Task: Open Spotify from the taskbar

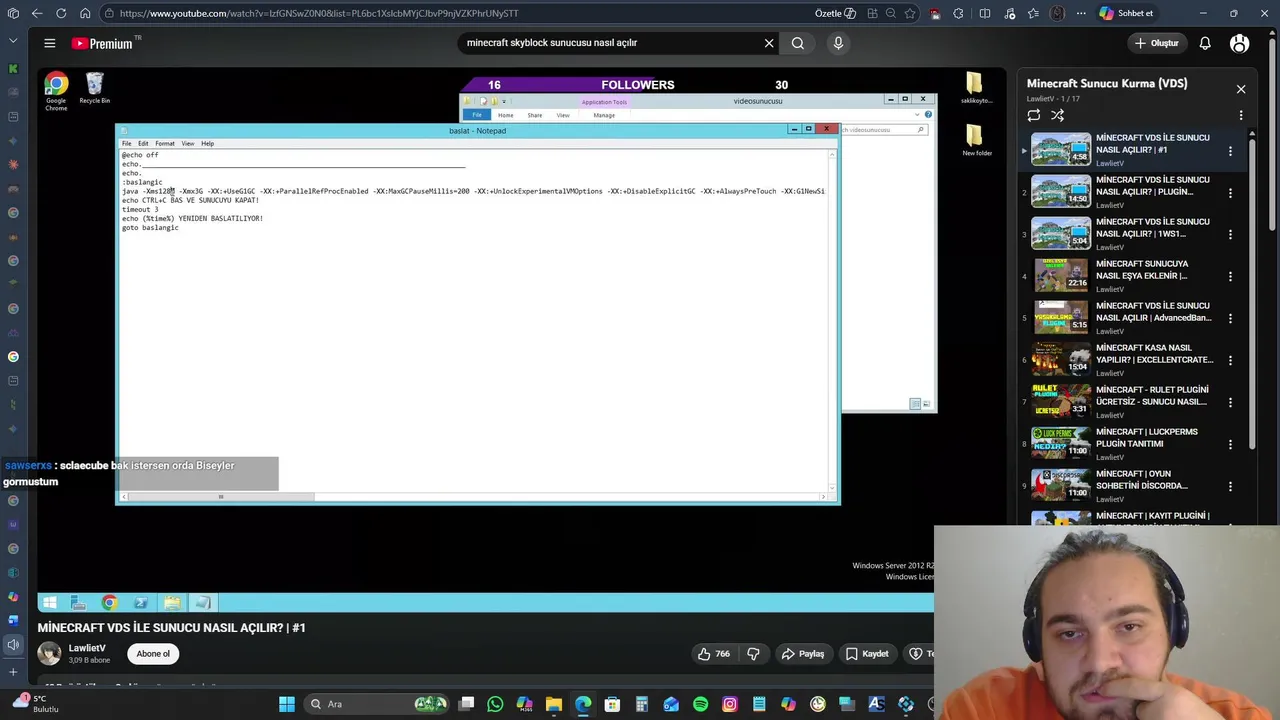Action: point(700,704)
